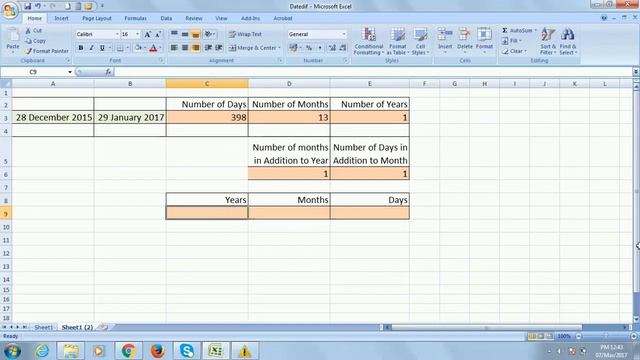Image resolution: width=640 pixels, height=360 pixels.
Task: Set middle vertical alignment
Action: tap(185, 34)
